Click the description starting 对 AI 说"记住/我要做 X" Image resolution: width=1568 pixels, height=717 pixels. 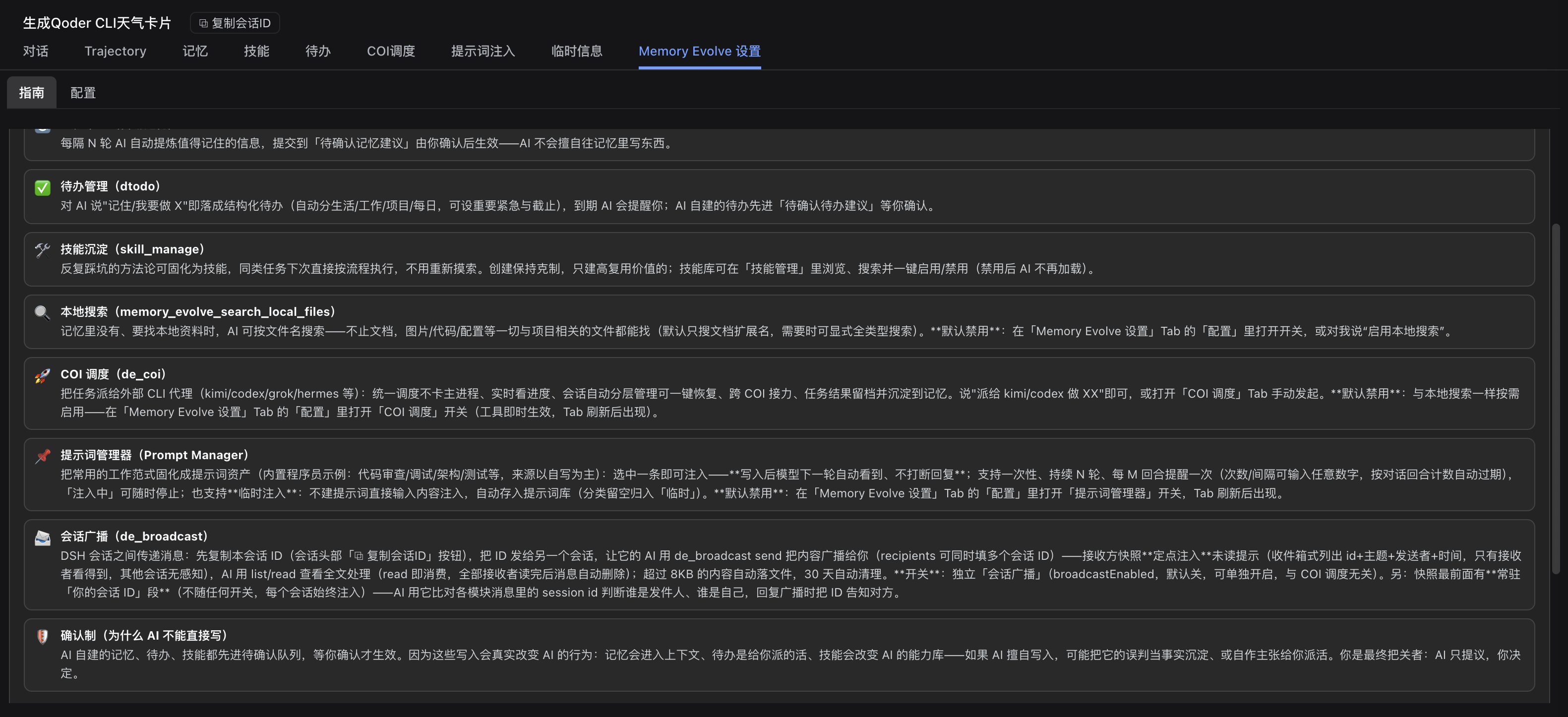(x=499, y=206)
